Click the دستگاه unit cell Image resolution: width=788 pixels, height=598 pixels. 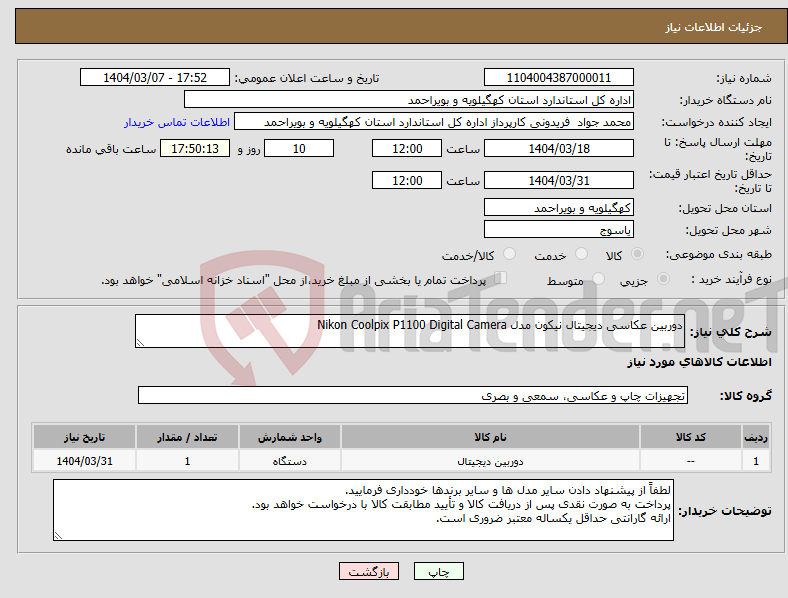[290, 461]
